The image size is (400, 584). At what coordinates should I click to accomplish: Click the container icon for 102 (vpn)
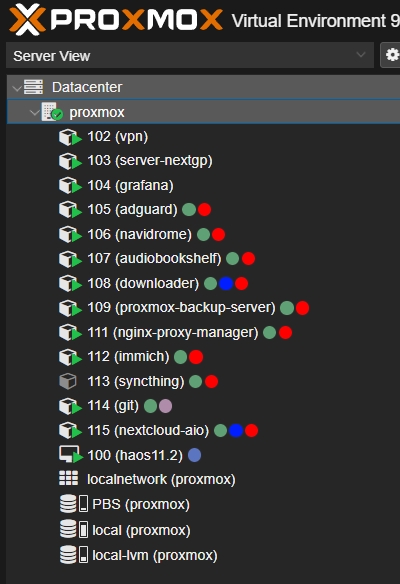pos(70,137)
